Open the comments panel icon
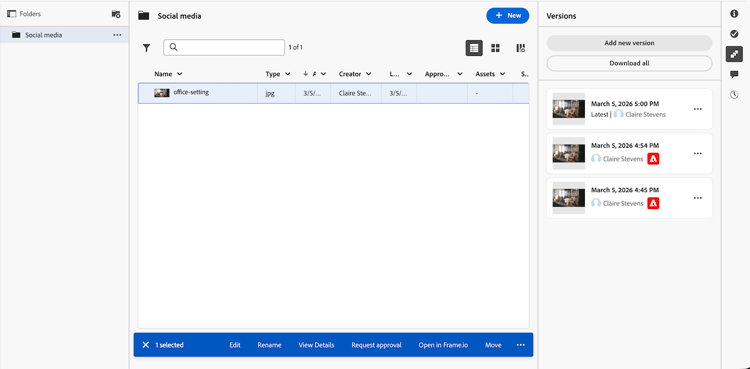750x369 pixels. pos(734,74)
